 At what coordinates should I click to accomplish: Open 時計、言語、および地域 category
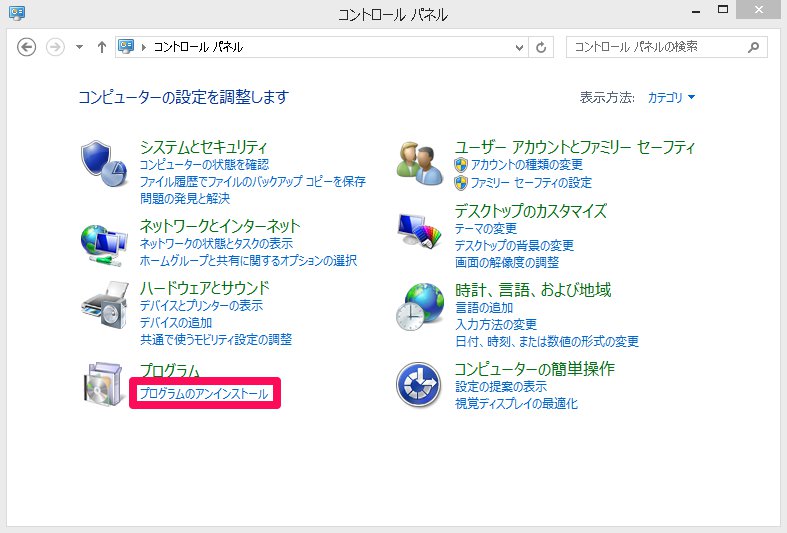(533, 290)
